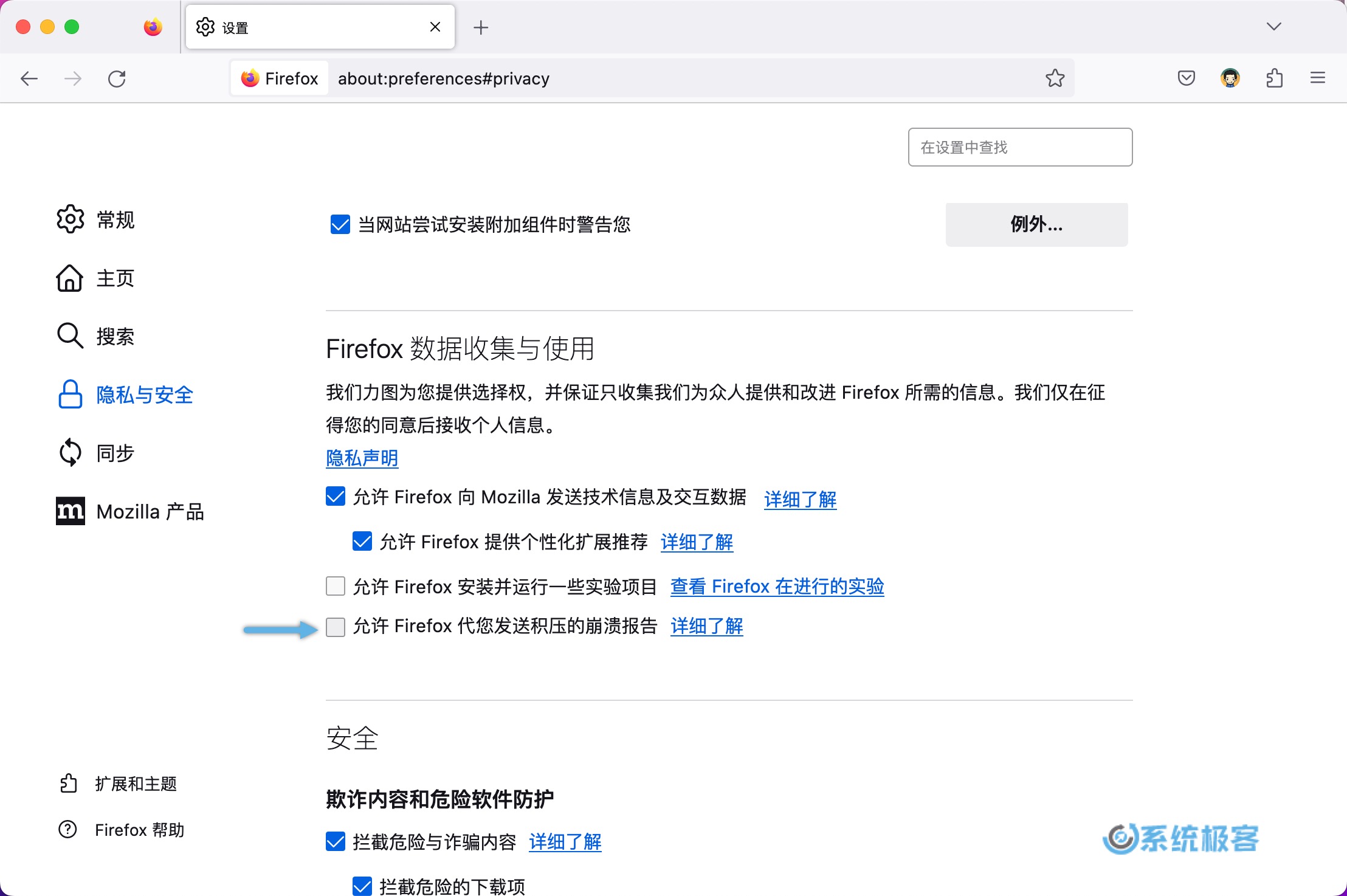Uncheck 拦截危险与诈骗内容
Screen dimensions: 1347x896
[x=336, y=841]
